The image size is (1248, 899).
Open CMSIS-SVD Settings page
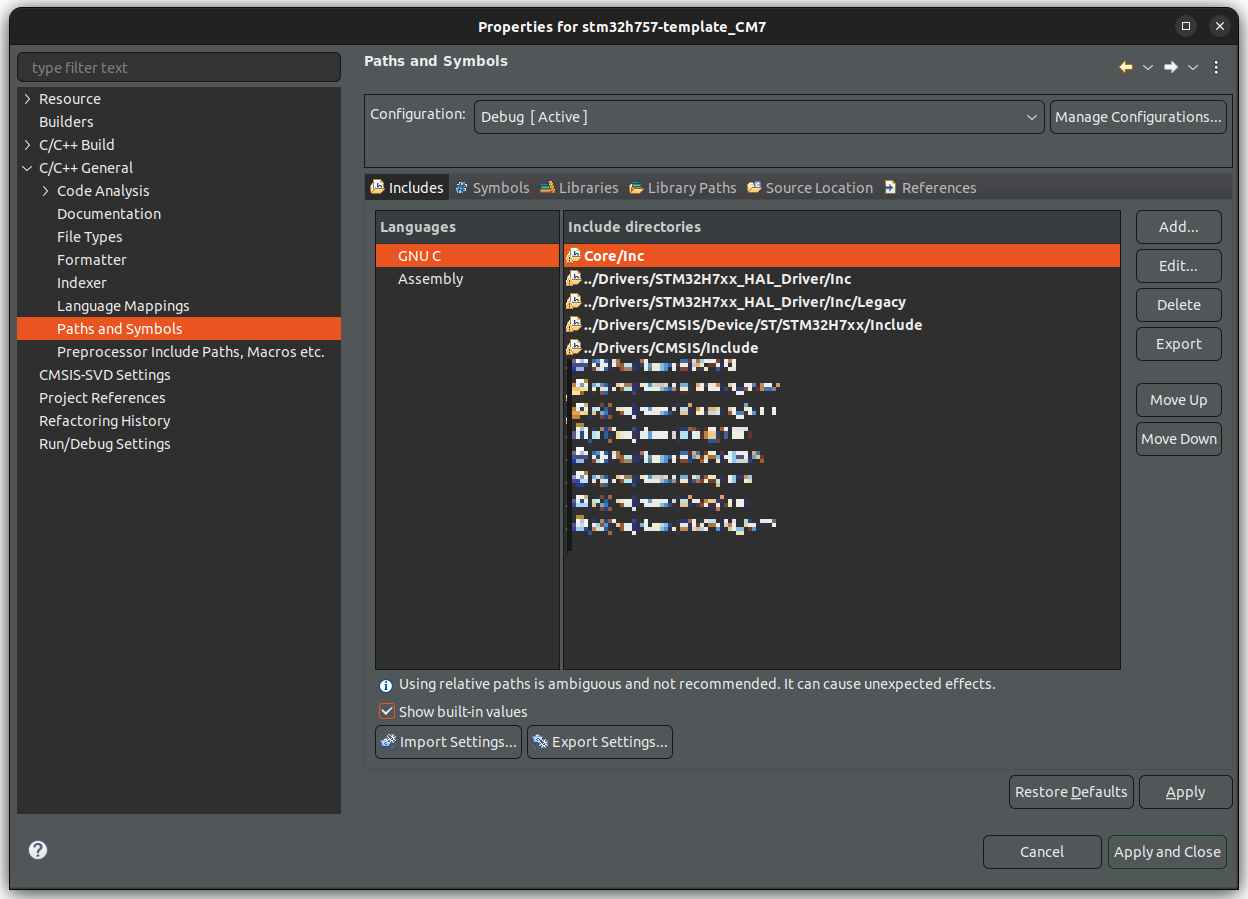(105, 375)
